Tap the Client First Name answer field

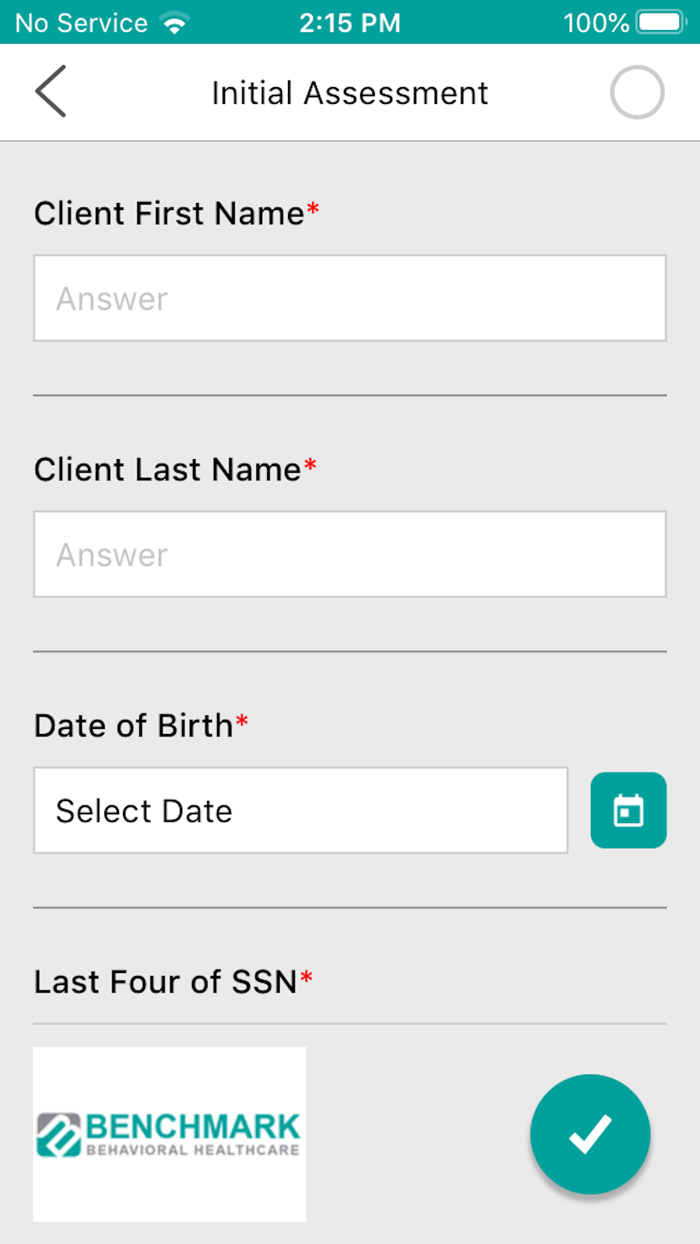point(350,297)
